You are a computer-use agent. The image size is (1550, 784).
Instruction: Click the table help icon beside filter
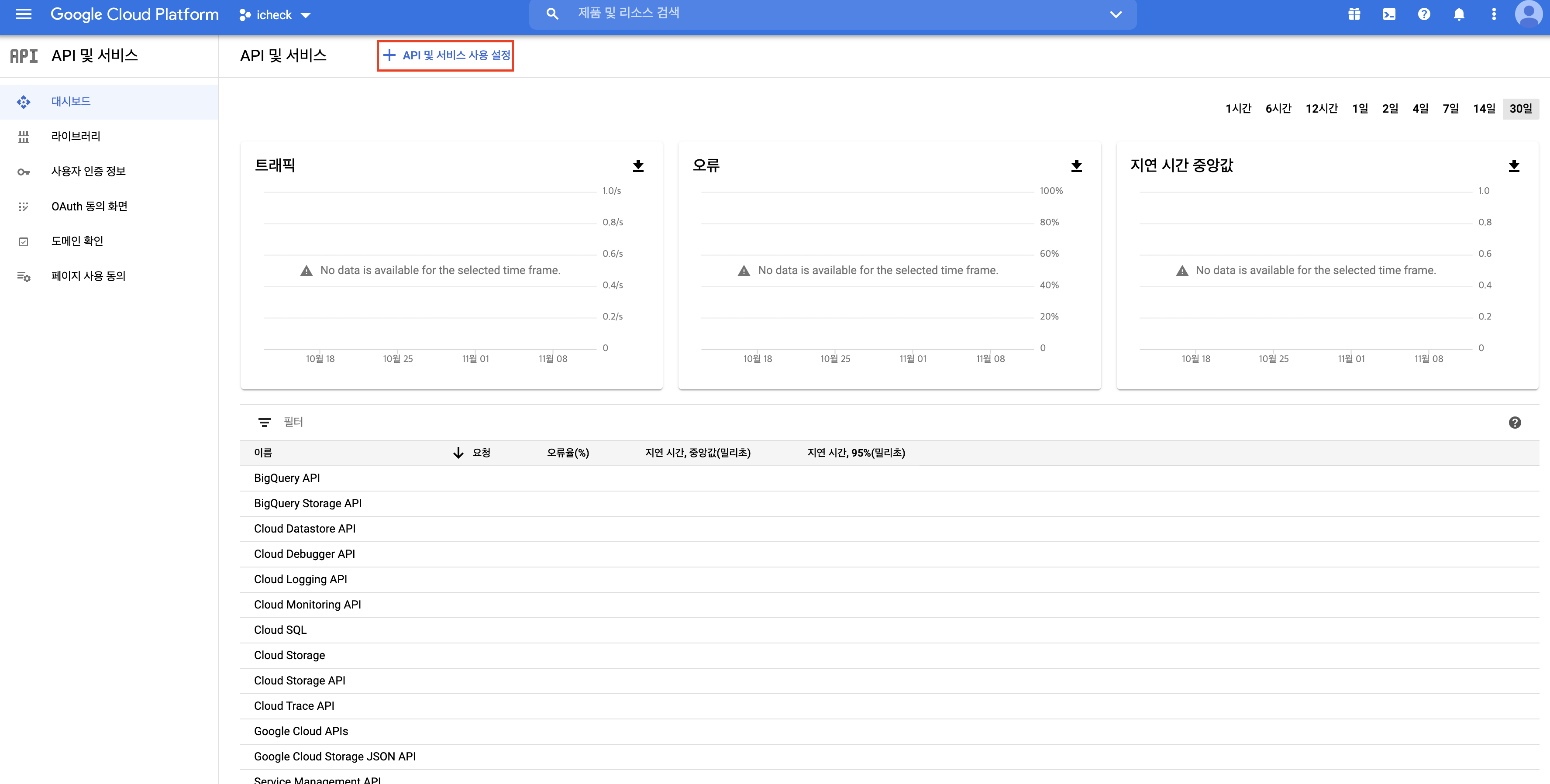click(x=1515, y=423)
